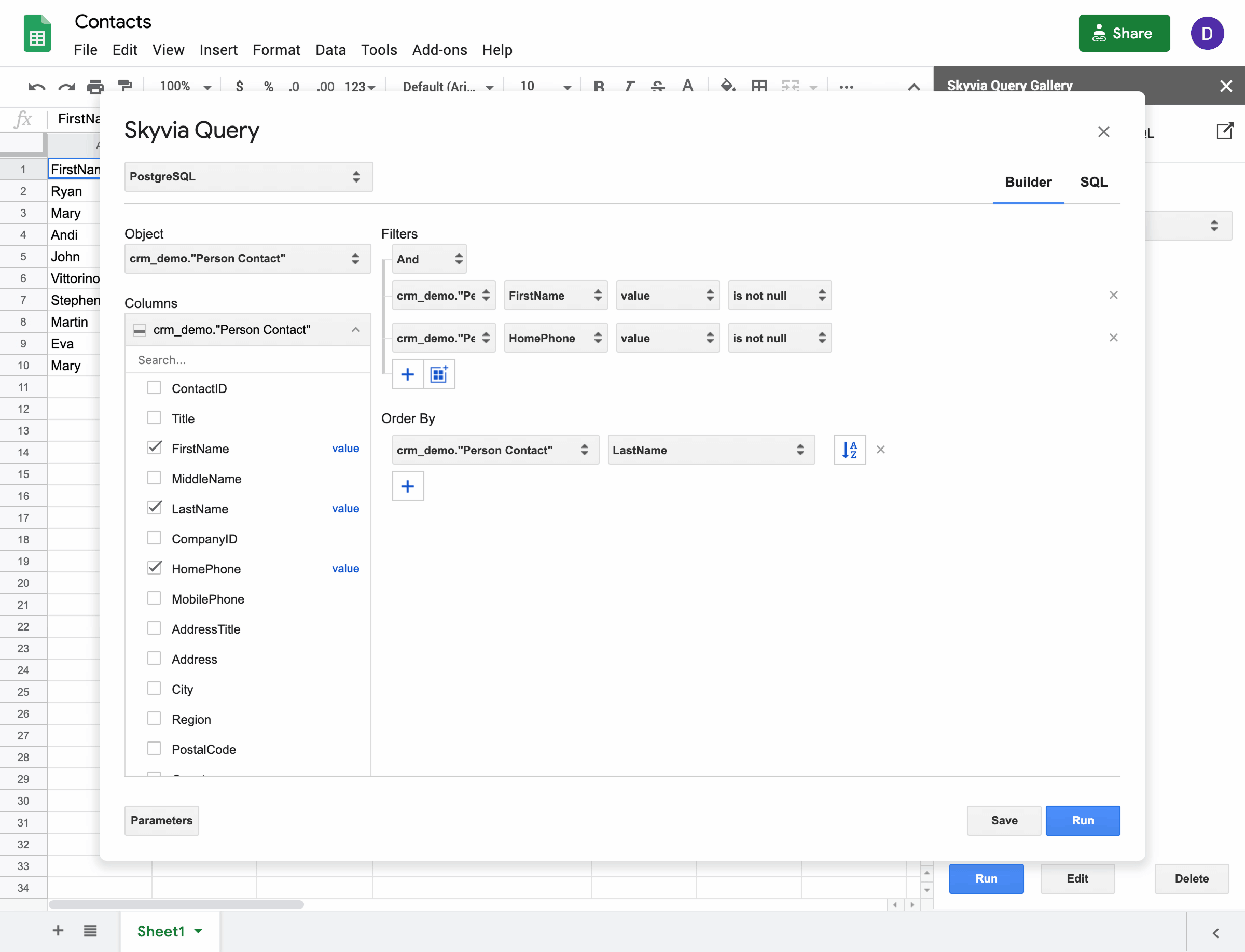
Task: Click the add filter group icon
Action: 439,374
